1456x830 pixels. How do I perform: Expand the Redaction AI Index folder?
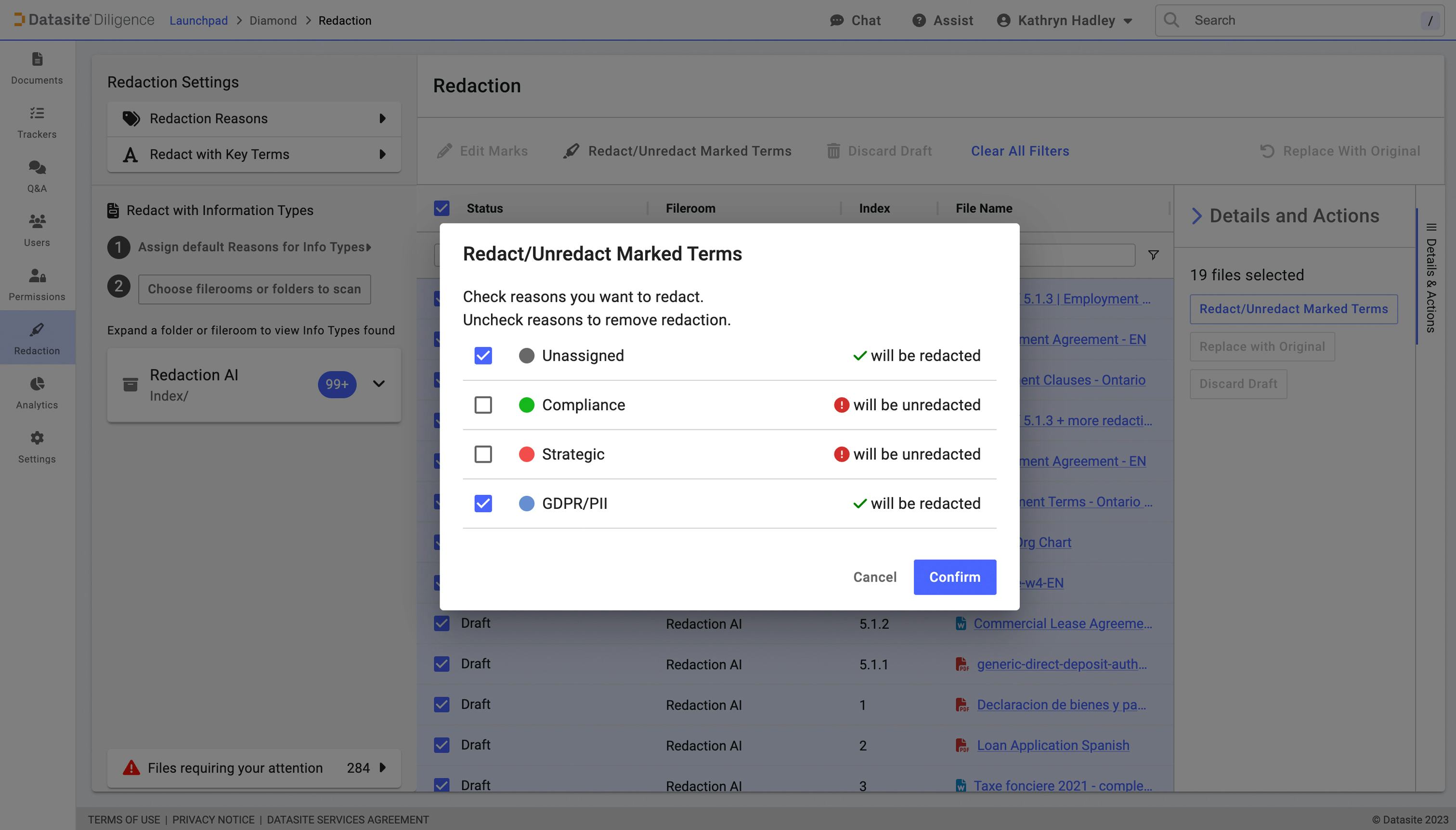point(379,384)
